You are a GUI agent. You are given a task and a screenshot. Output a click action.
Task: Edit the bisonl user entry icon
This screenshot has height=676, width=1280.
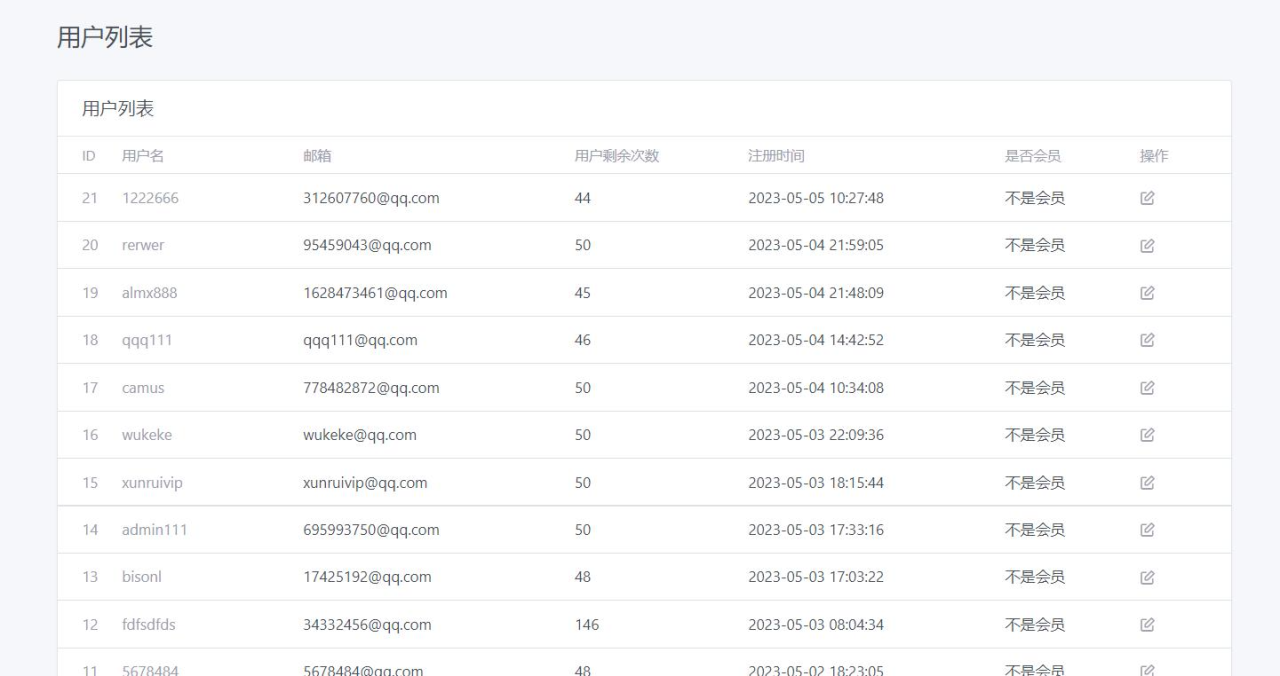(1147, 577)
